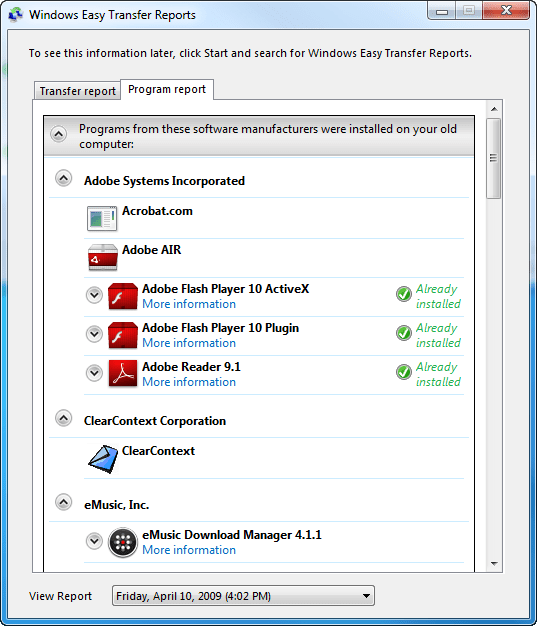Viewport: 537px width, 626px height.
Task: Collapse the Adobe Systems Incorporated group
Action: (x=63, y=178)
